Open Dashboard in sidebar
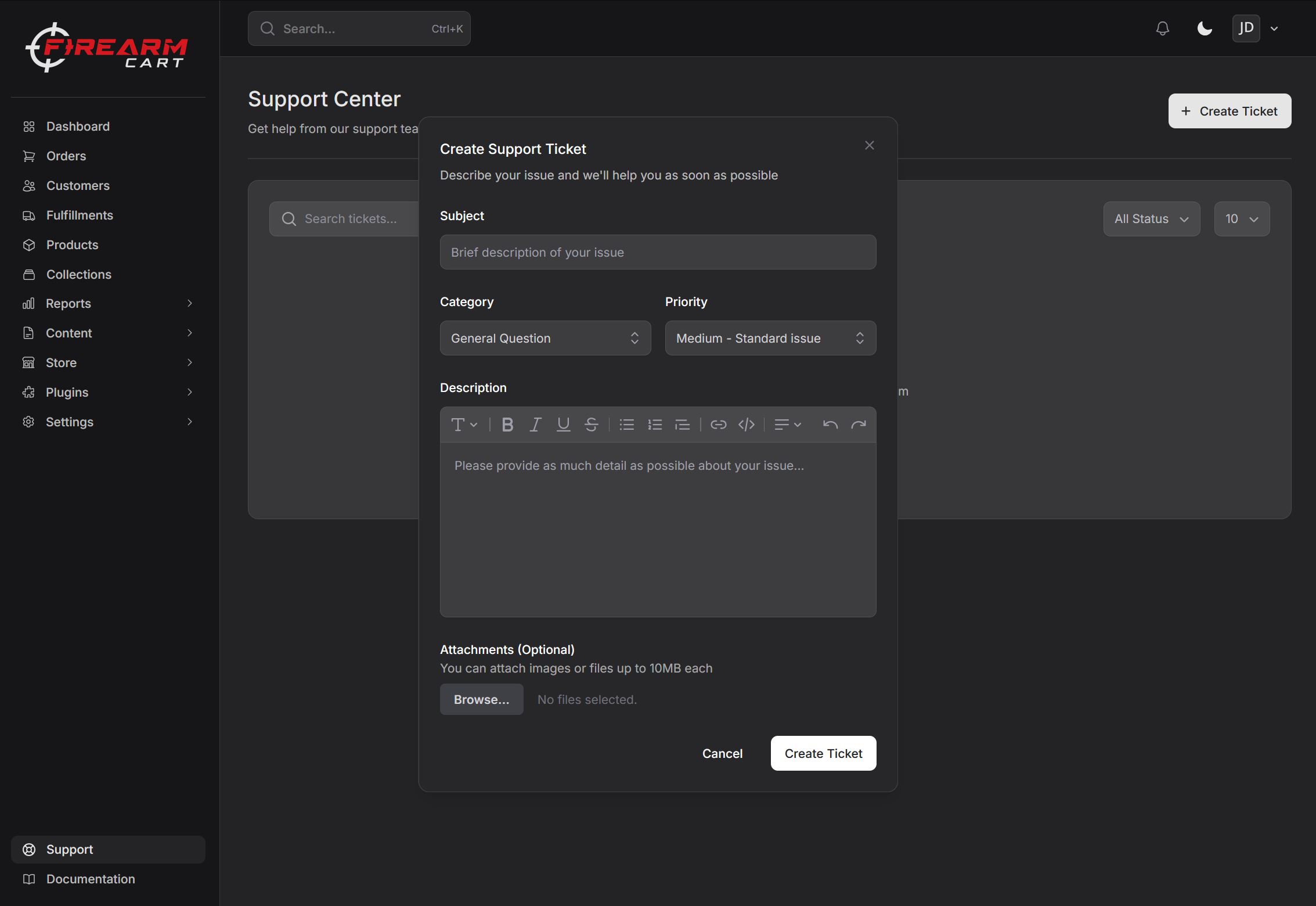1316x906 pixels. (108, 127)
